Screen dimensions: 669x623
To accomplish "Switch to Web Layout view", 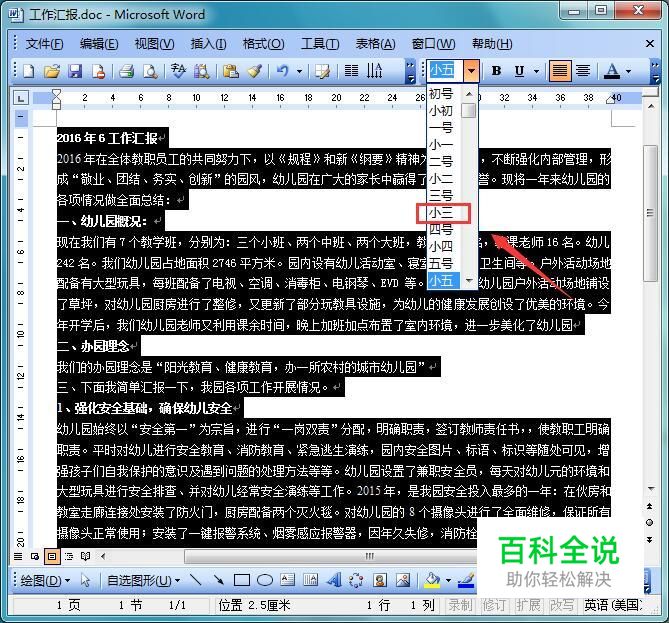I will tap(35, 556).
